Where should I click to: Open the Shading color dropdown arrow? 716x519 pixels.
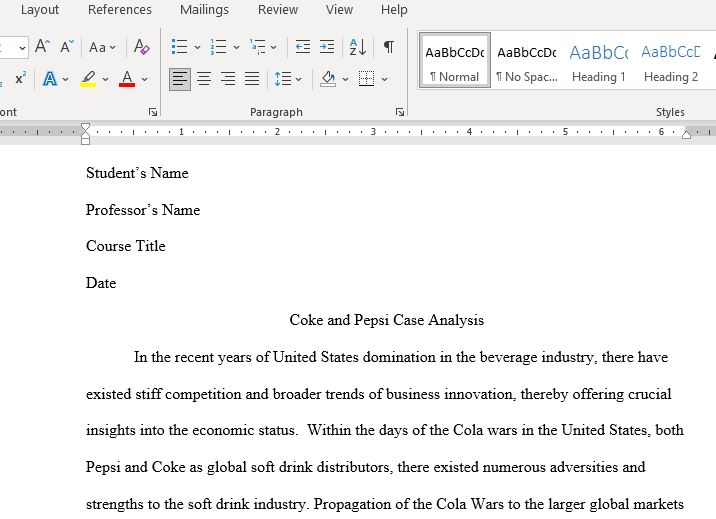pyautogui.click(x=345, y=79)
